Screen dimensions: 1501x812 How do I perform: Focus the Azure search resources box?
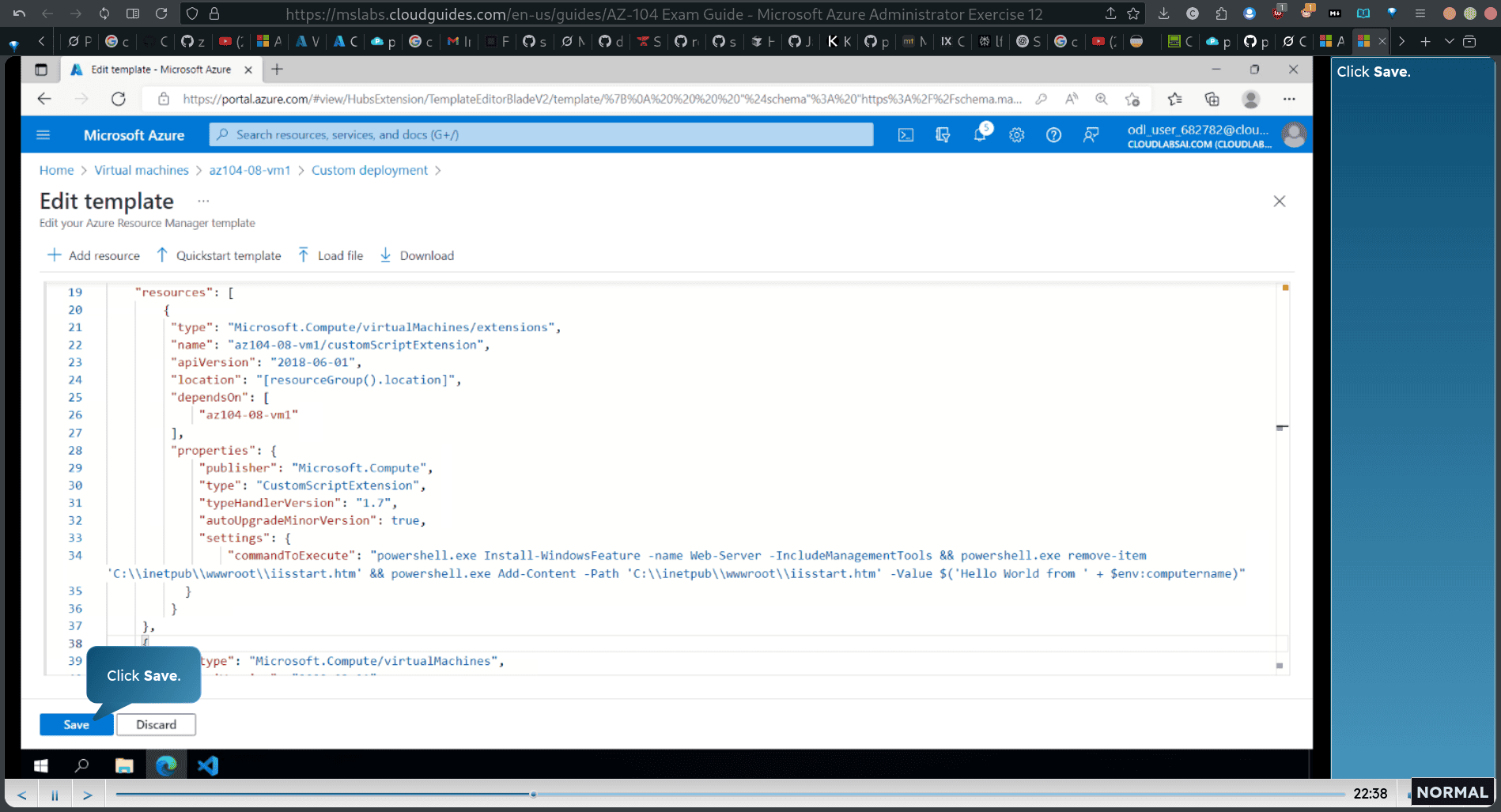[x=541, y=134]
